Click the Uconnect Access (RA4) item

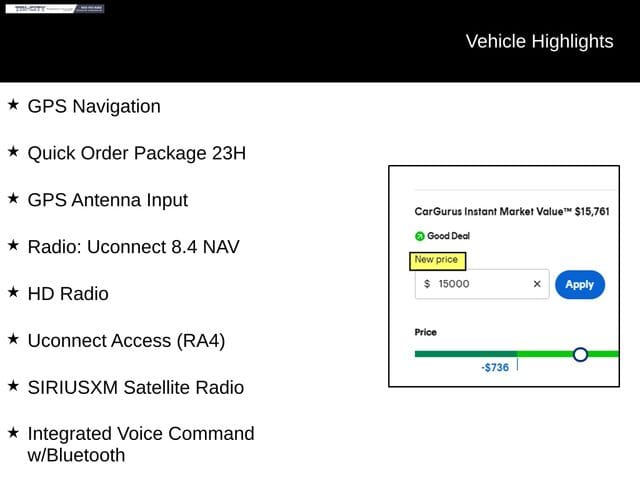(x=126, y=340)
